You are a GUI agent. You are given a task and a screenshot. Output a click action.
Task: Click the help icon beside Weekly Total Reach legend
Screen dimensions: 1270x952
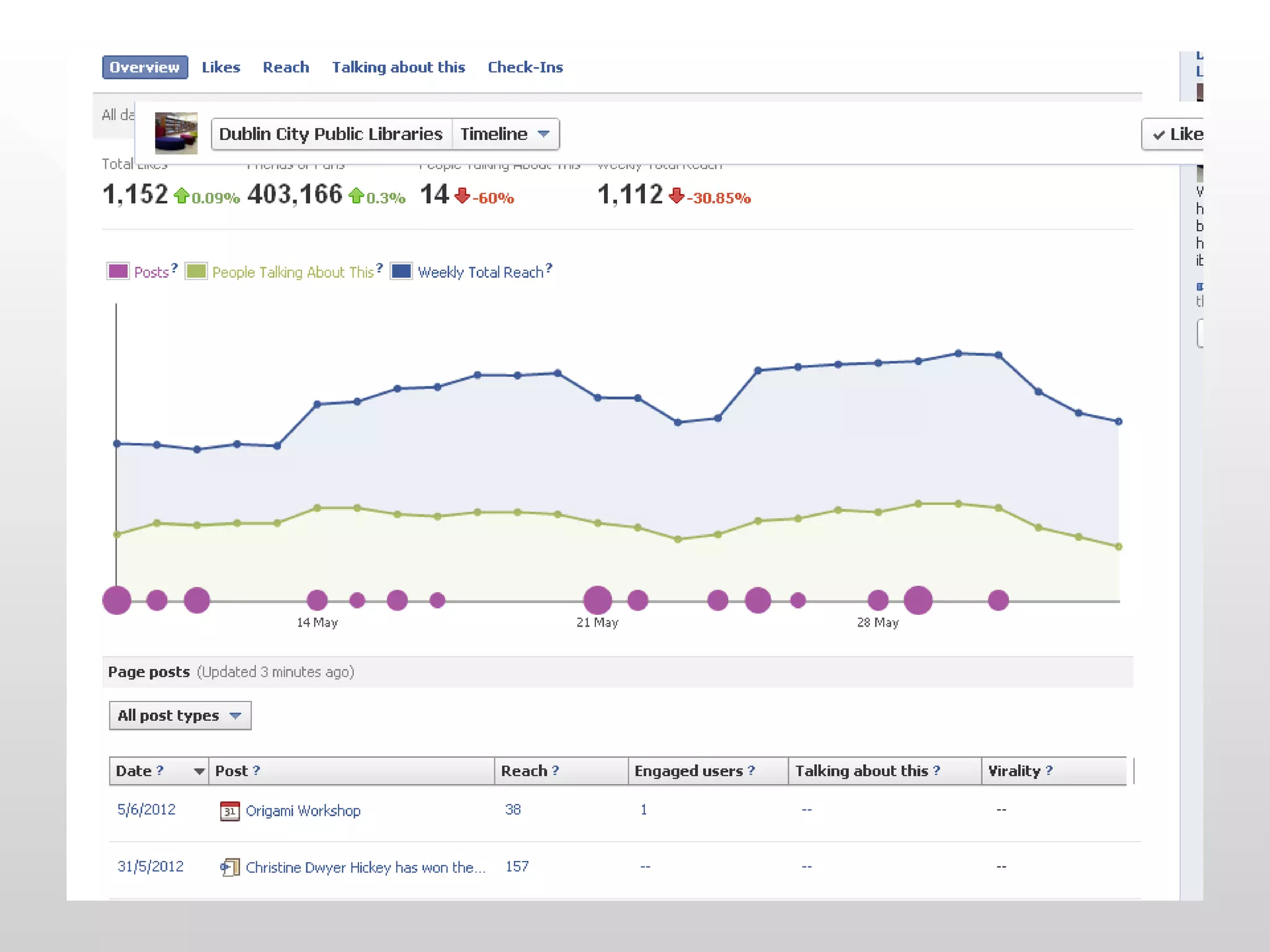pyautogui.click(x=548, y=268)
